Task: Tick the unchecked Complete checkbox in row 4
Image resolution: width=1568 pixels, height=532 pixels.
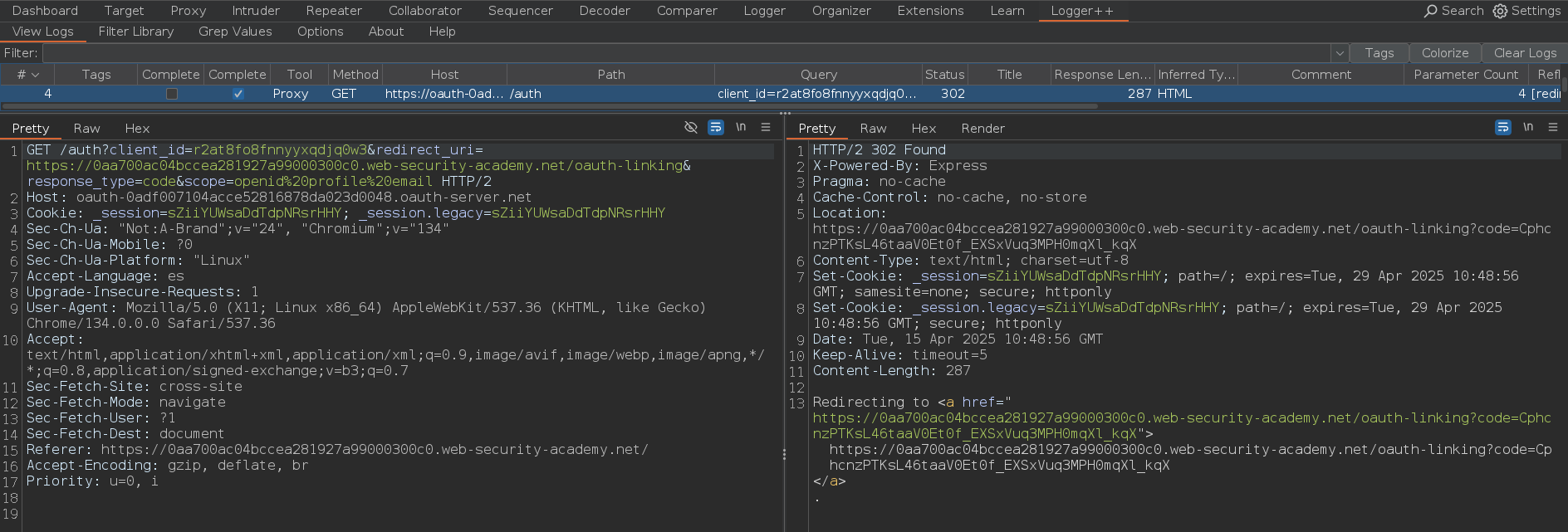Action: tap(171, 94)
